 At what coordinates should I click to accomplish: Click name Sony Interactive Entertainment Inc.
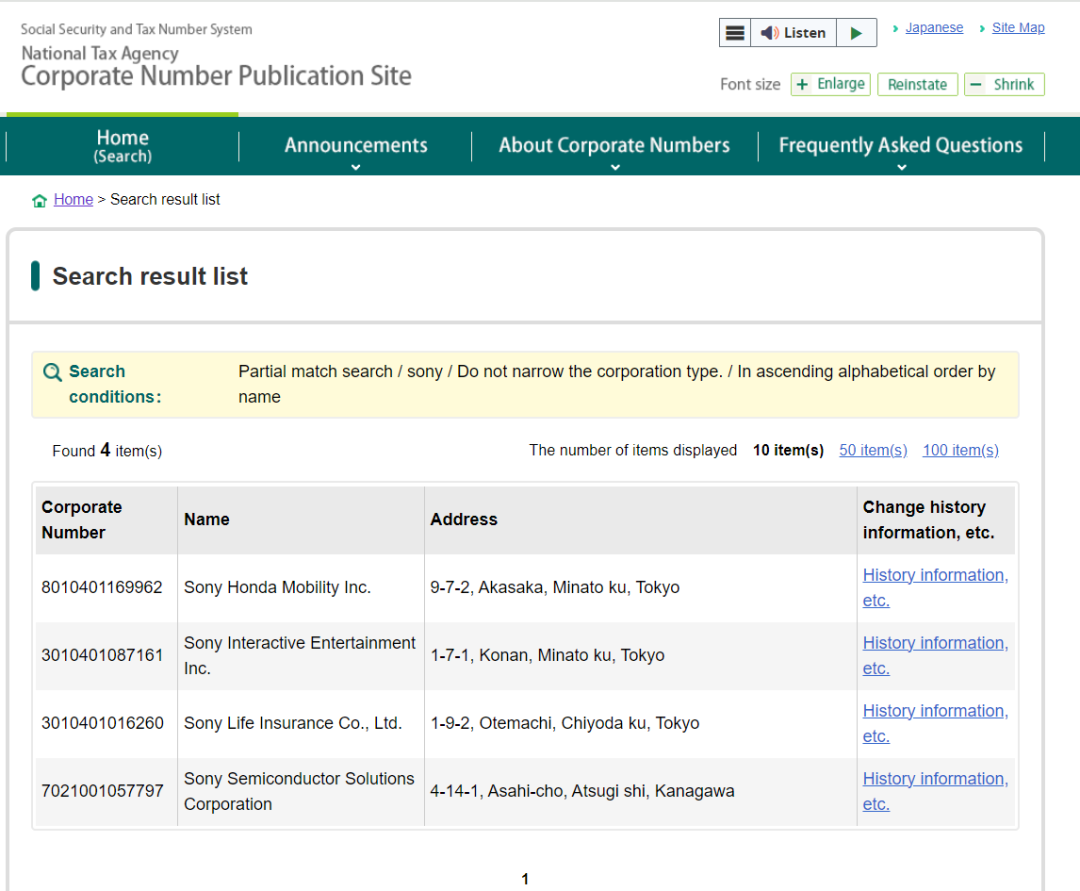coord(300,656)
